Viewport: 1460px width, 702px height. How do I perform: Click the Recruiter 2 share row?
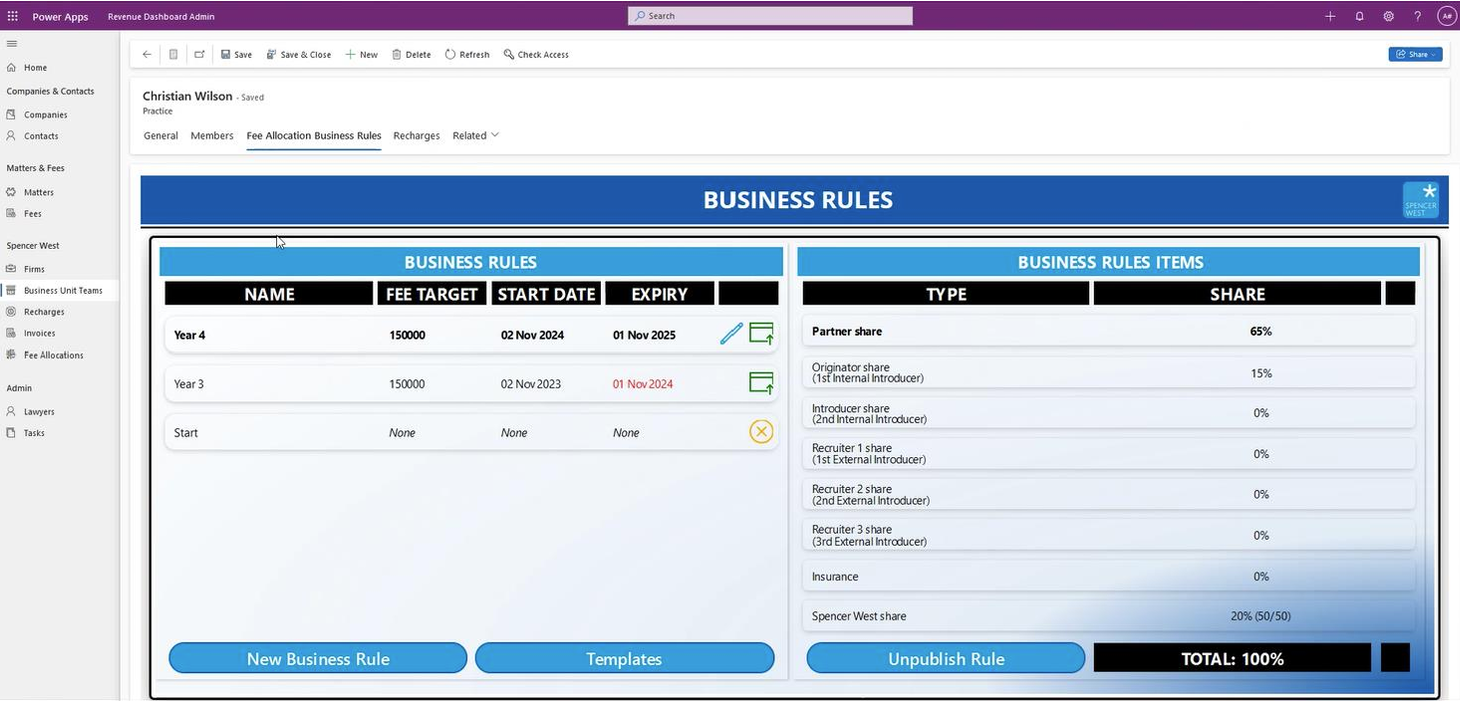(x=1109, y=494)
